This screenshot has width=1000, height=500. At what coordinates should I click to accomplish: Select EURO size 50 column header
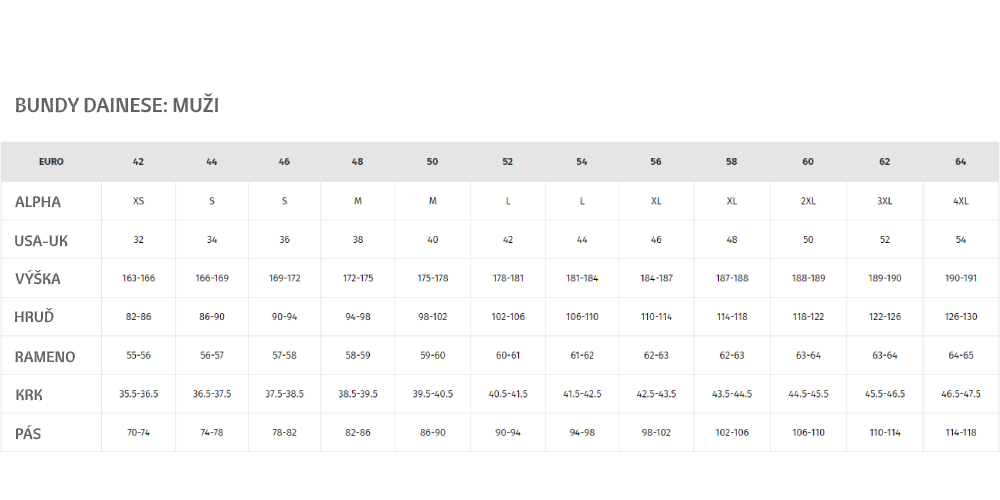pos(432,162)
